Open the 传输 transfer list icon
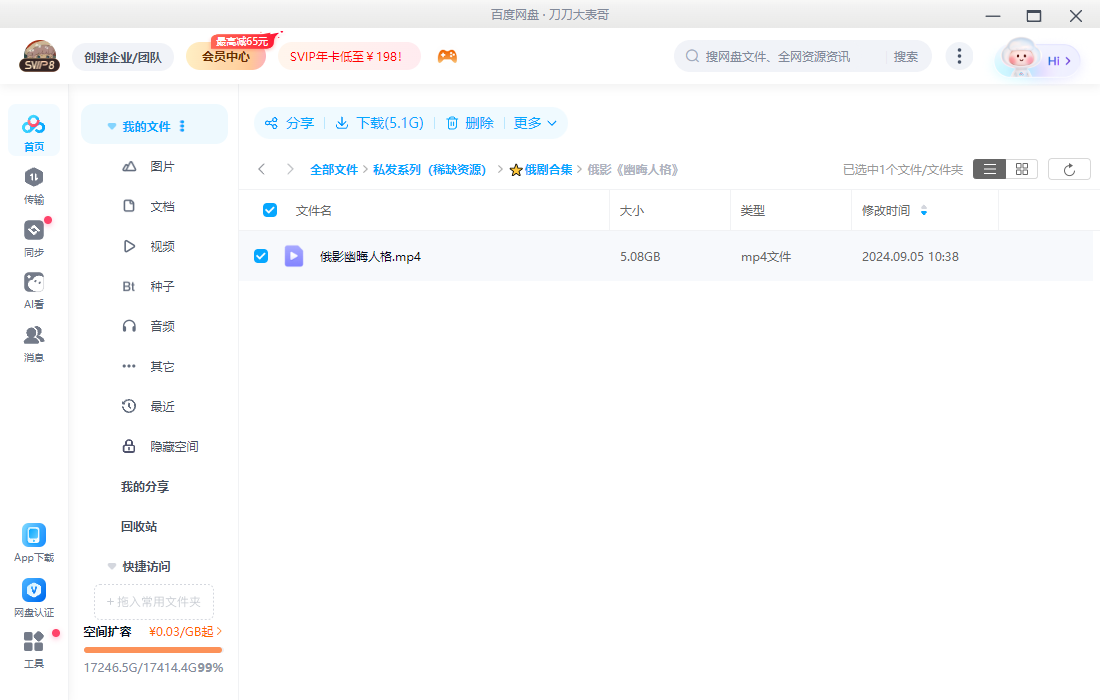This screenshot has width=1100, height=700. click(x=33, y=185)
